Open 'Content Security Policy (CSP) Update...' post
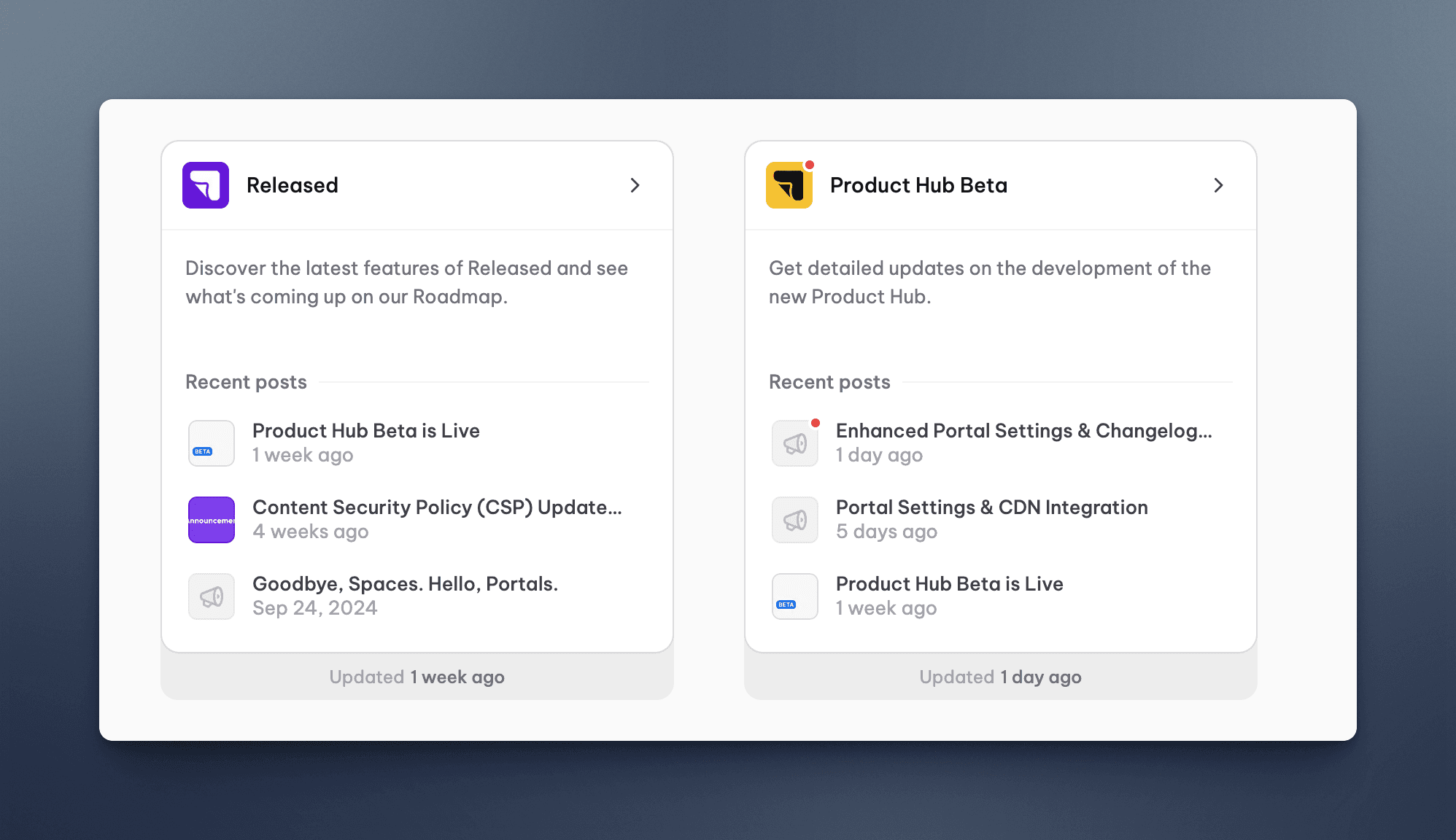 pos(438,507)
